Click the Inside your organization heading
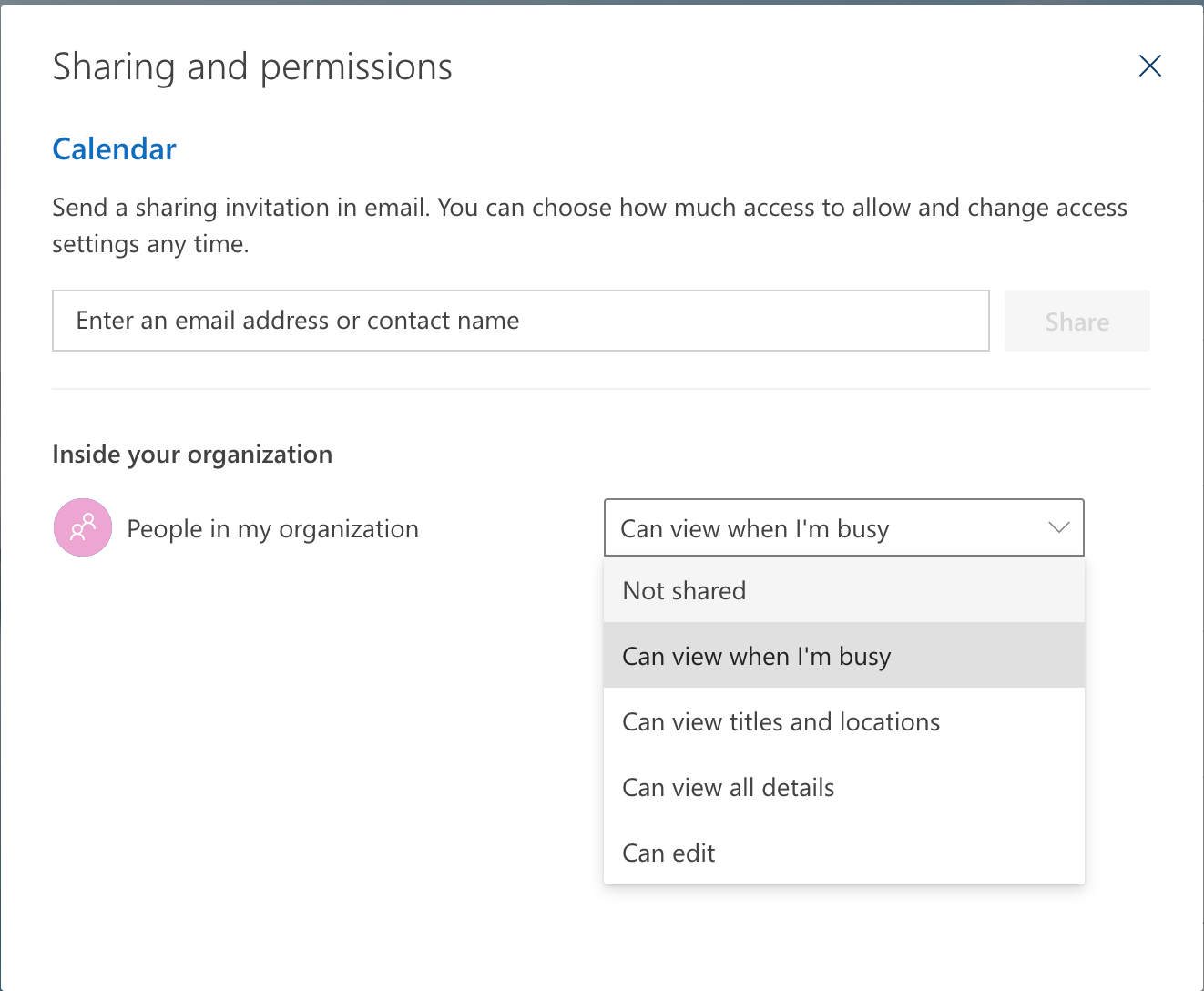Viewport: 1204px width, 991px height. pos(192,455)
